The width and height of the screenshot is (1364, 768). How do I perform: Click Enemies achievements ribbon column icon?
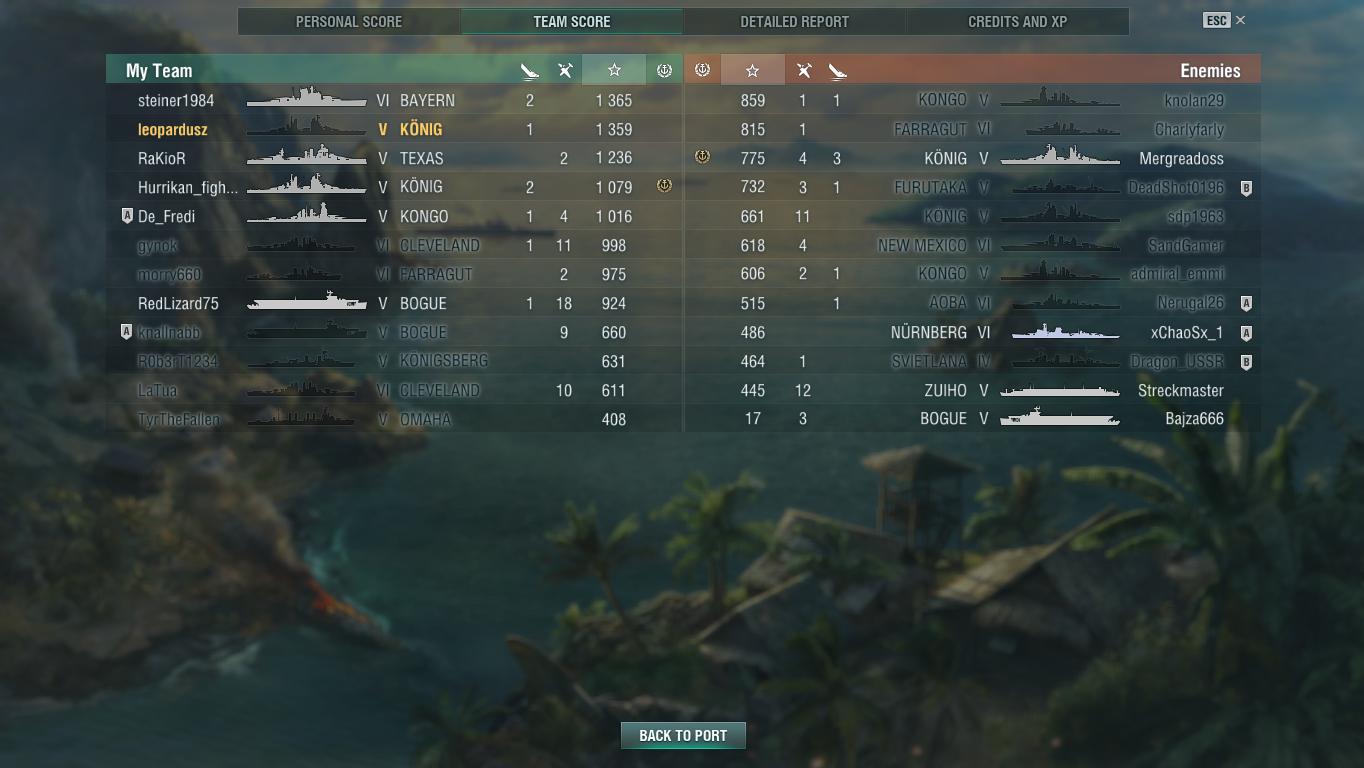click(702, 70)
